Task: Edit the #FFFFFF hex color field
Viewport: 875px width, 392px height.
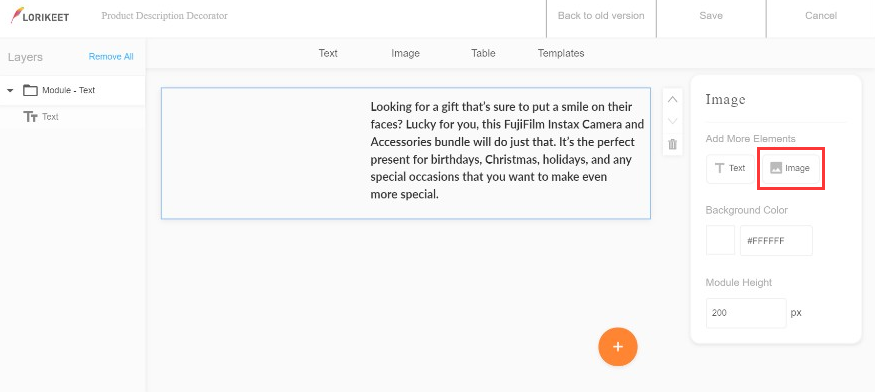Action: click(x=776, y=241)
